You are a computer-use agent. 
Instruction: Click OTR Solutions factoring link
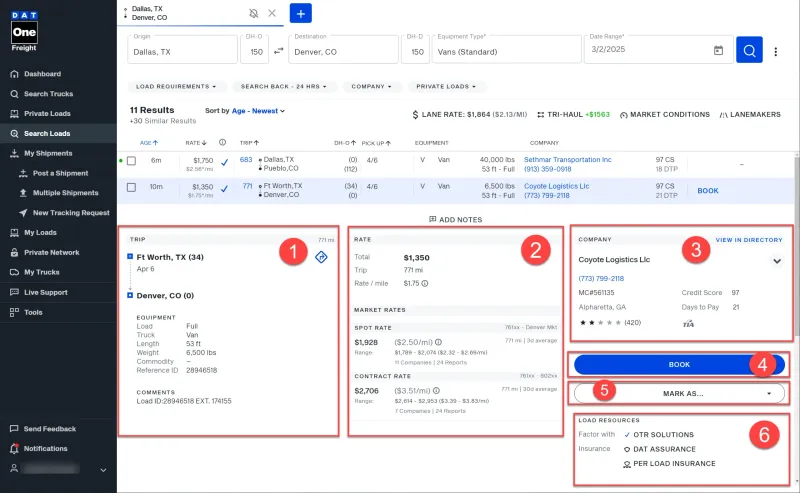pos(663,435)
